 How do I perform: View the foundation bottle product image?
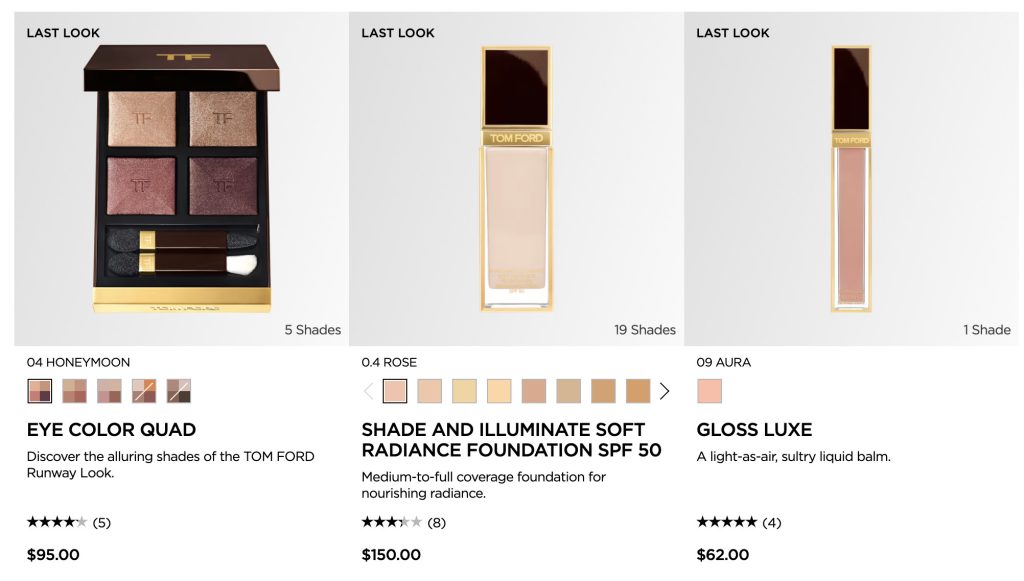point(516,178)
